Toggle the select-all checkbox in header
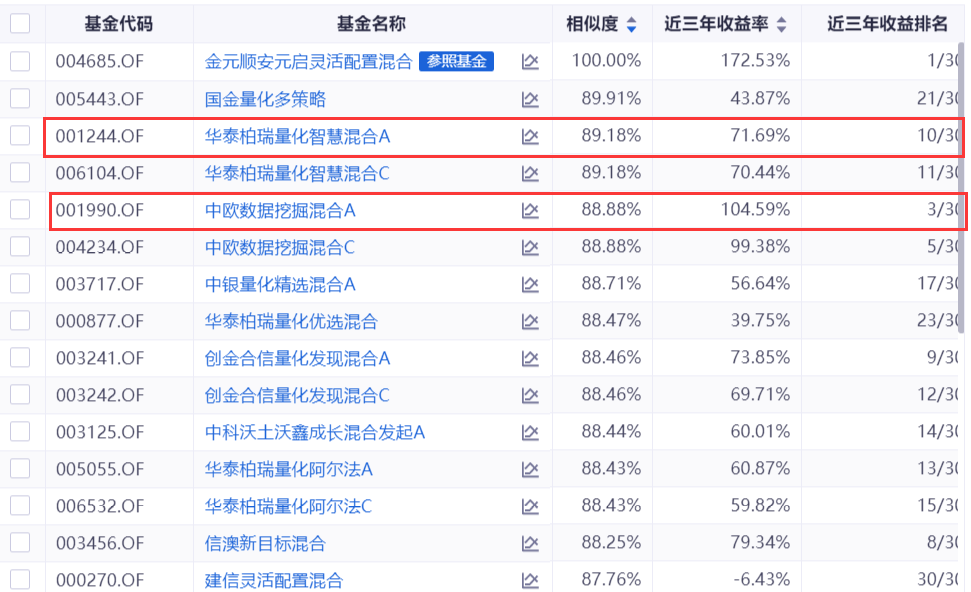This screenshot has width=971, height=592. (20, 24)
